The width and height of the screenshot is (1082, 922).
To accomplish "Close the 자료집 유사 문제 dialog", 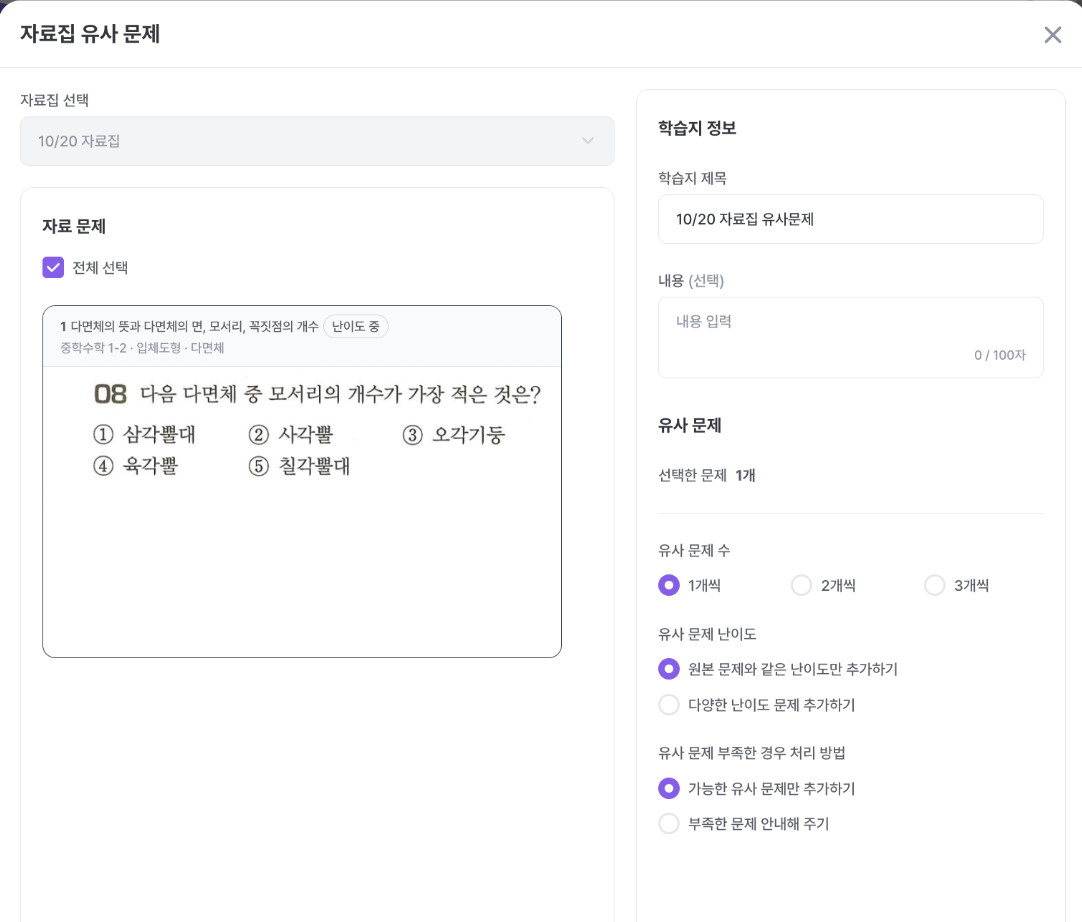I will pos(1052,35).
